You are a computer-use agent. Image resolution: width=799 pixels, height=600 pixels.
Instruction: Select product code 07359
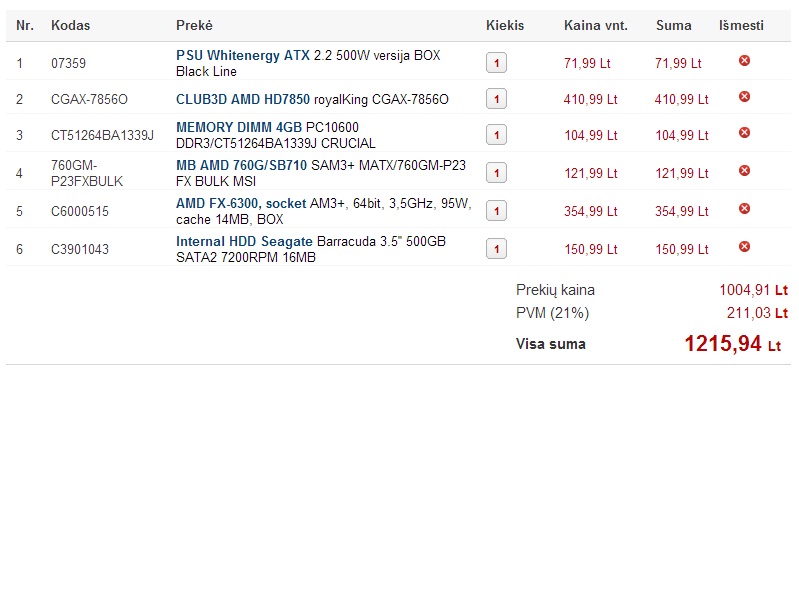point(68,63)
